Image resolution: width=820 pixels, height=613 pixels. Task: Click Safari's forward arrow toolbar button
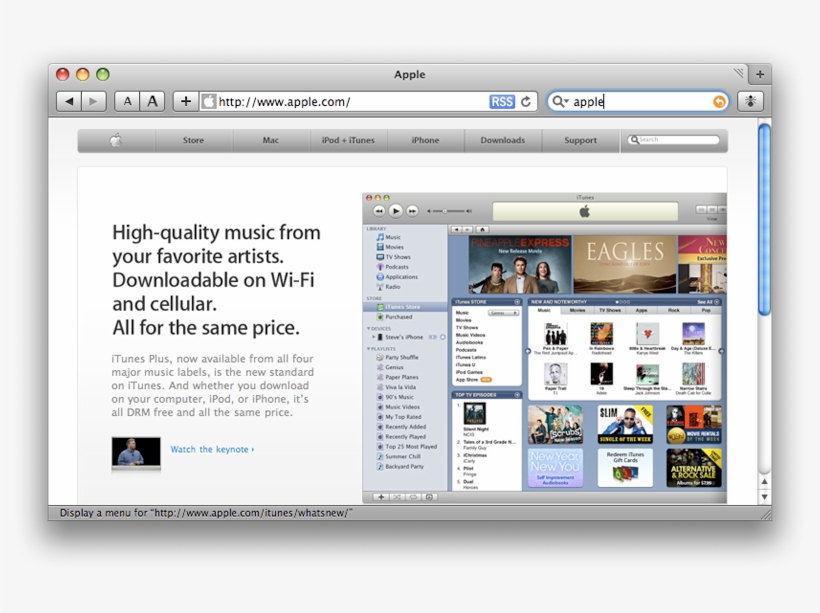(x=94, y=101)
